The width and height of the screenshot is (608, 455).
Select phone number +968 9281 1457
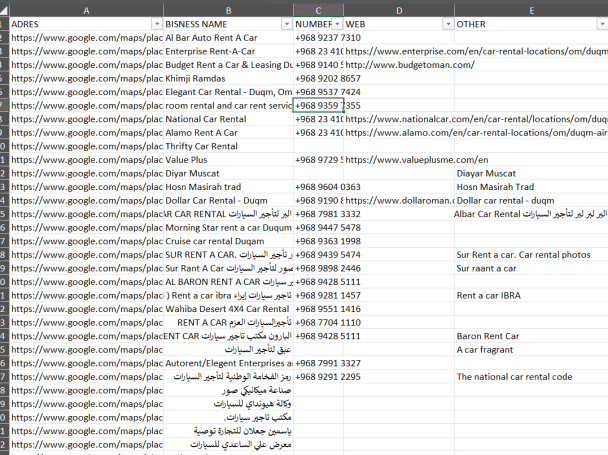click(318, 296)
